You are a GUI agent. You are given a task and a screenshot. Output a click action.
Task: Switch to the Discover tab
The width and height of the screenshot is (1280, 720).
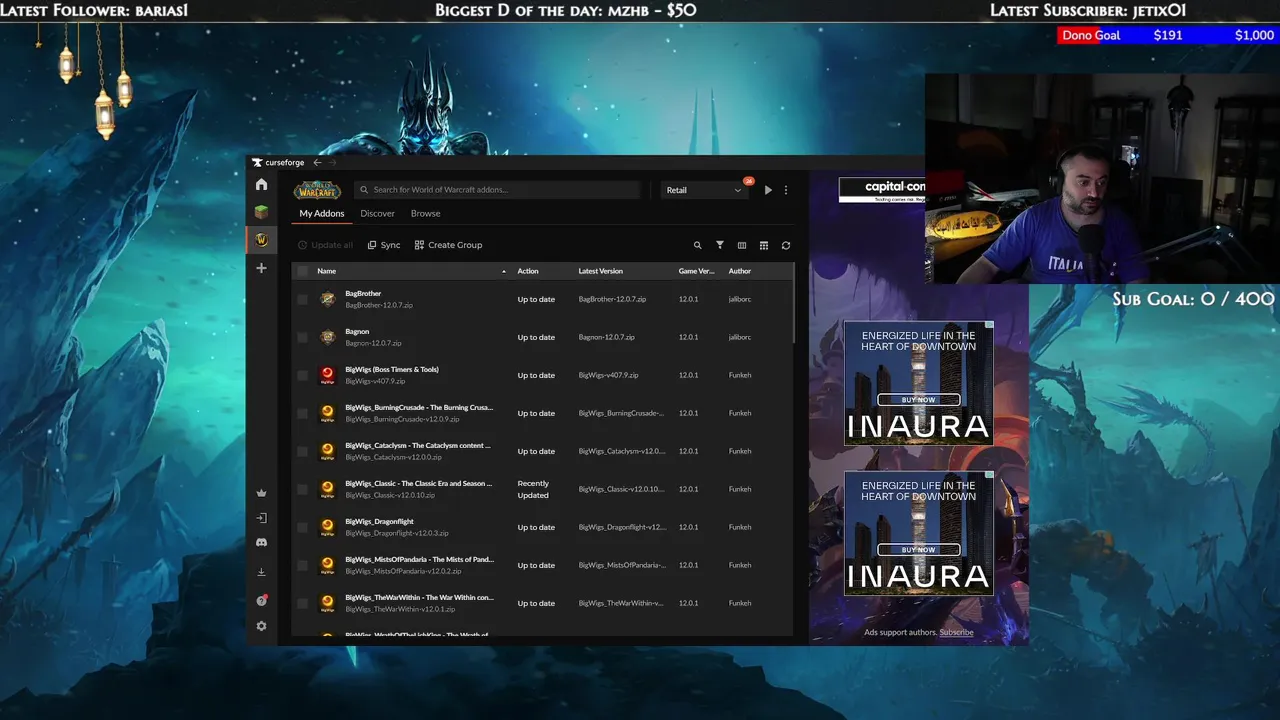point(377,213)
